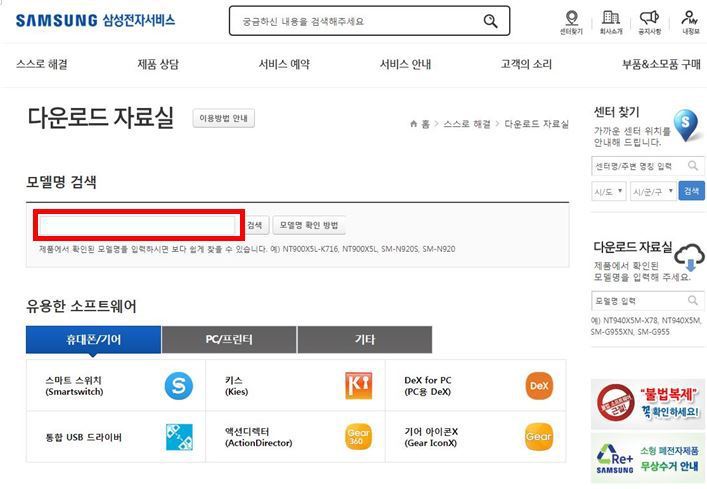Open the 센터찾기 location pin icon
707x489 pixels.
tap(571, 18)
